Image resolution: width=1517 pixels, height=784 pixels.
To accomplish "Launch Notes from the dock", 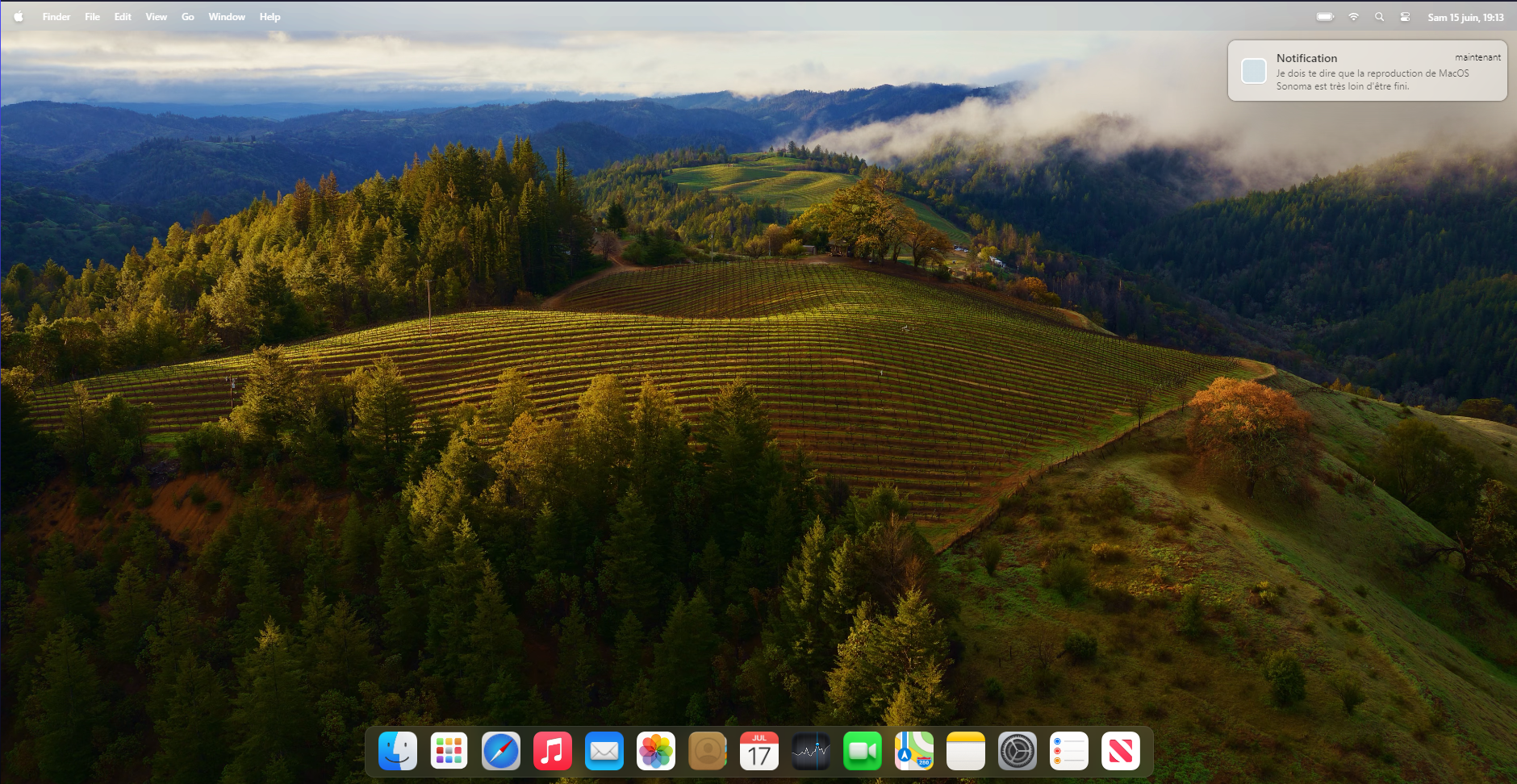I will point(966,752).
